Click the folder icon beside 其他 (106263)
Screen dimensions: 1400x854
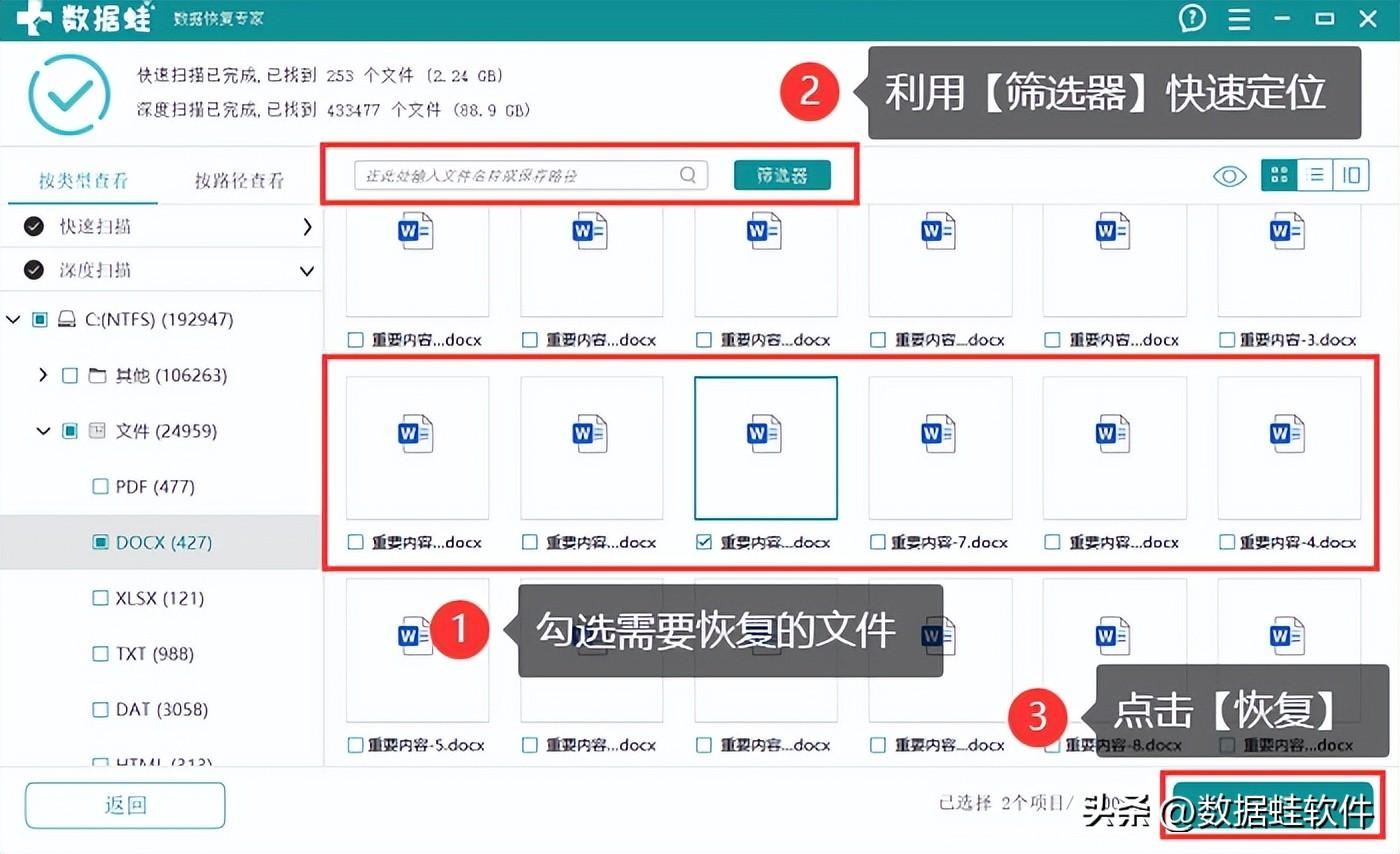click(x=97, y=376)
